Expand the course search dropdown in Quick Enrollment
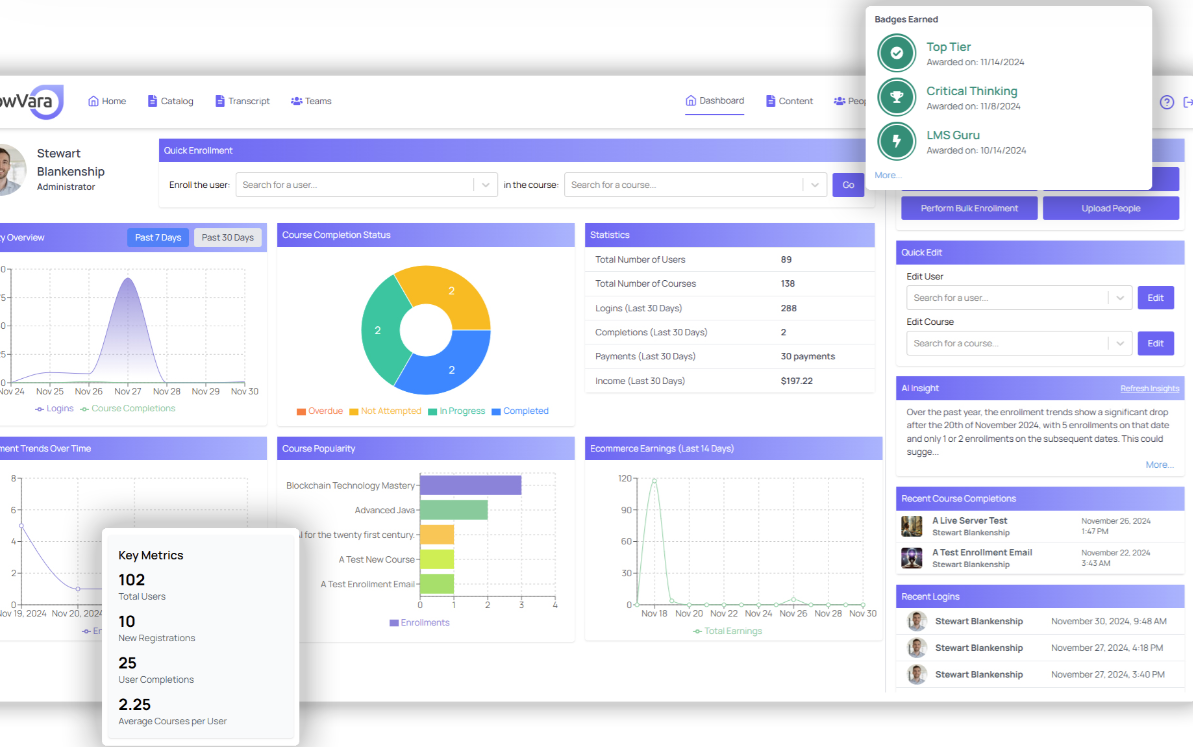The height and width of the screenshot is (747, 1193). (813, 184)
